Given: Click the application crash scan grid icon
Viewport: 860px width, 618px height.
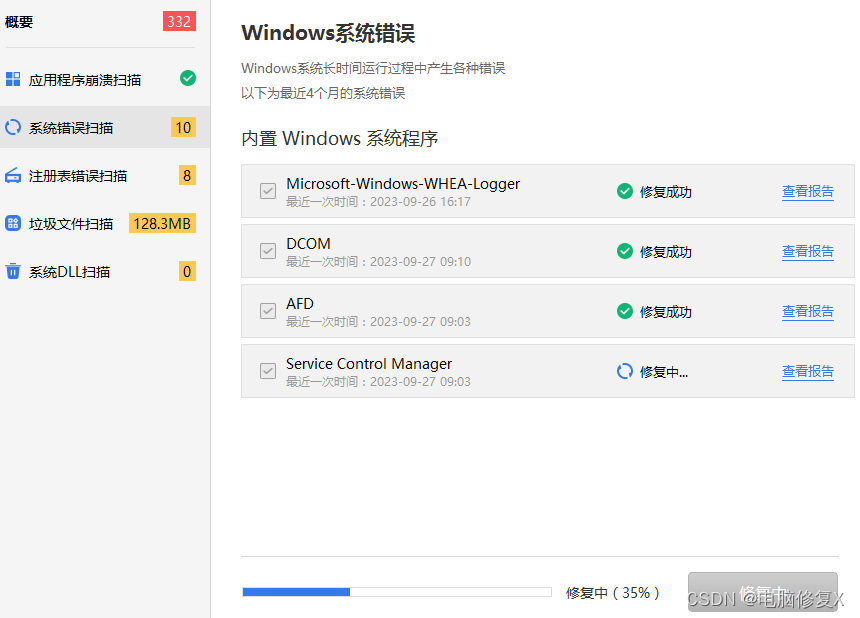Looking at the screenshot, I should [13, 80].
